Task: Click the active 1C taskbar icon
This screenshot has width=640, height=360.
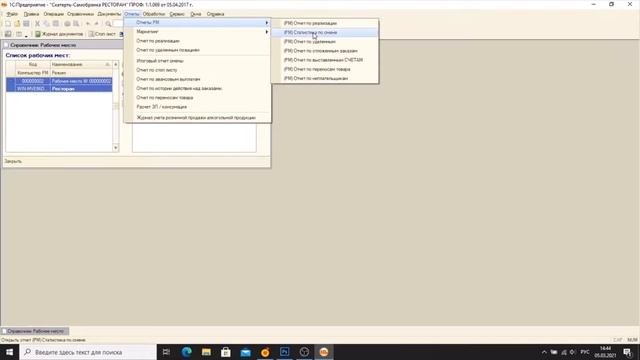Action: [324, 352]
